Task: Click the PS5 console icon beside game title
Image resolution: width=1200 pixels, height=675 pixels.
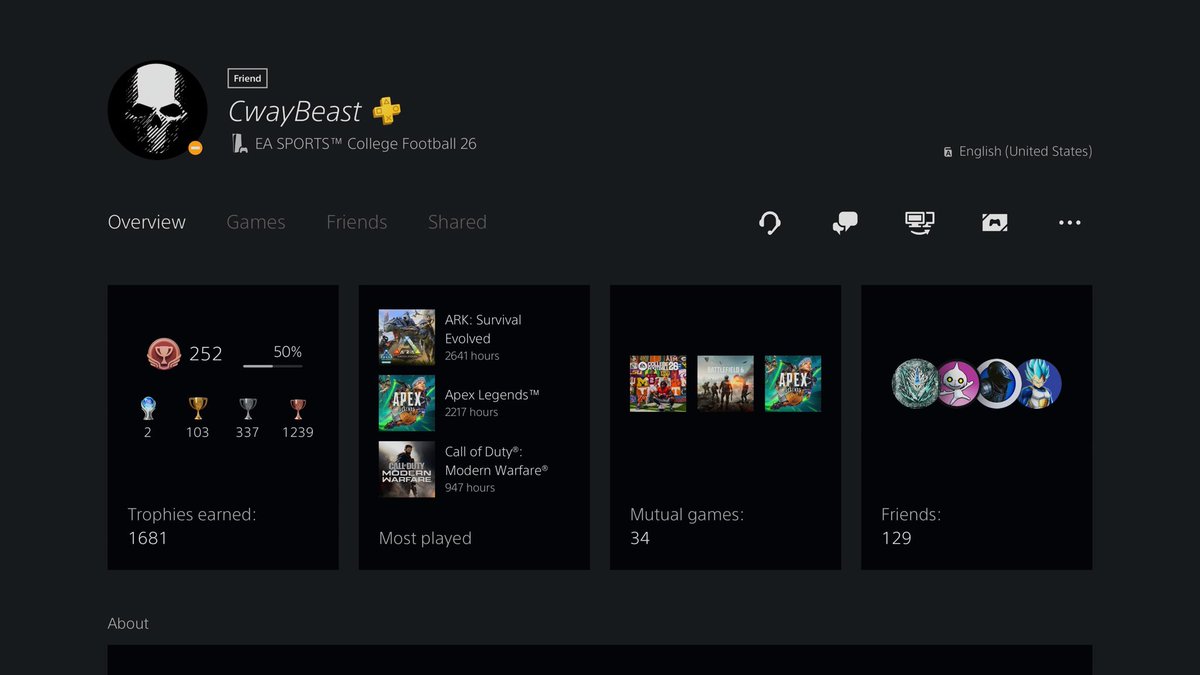Action: pyautogui.click(x=239, y=143)
